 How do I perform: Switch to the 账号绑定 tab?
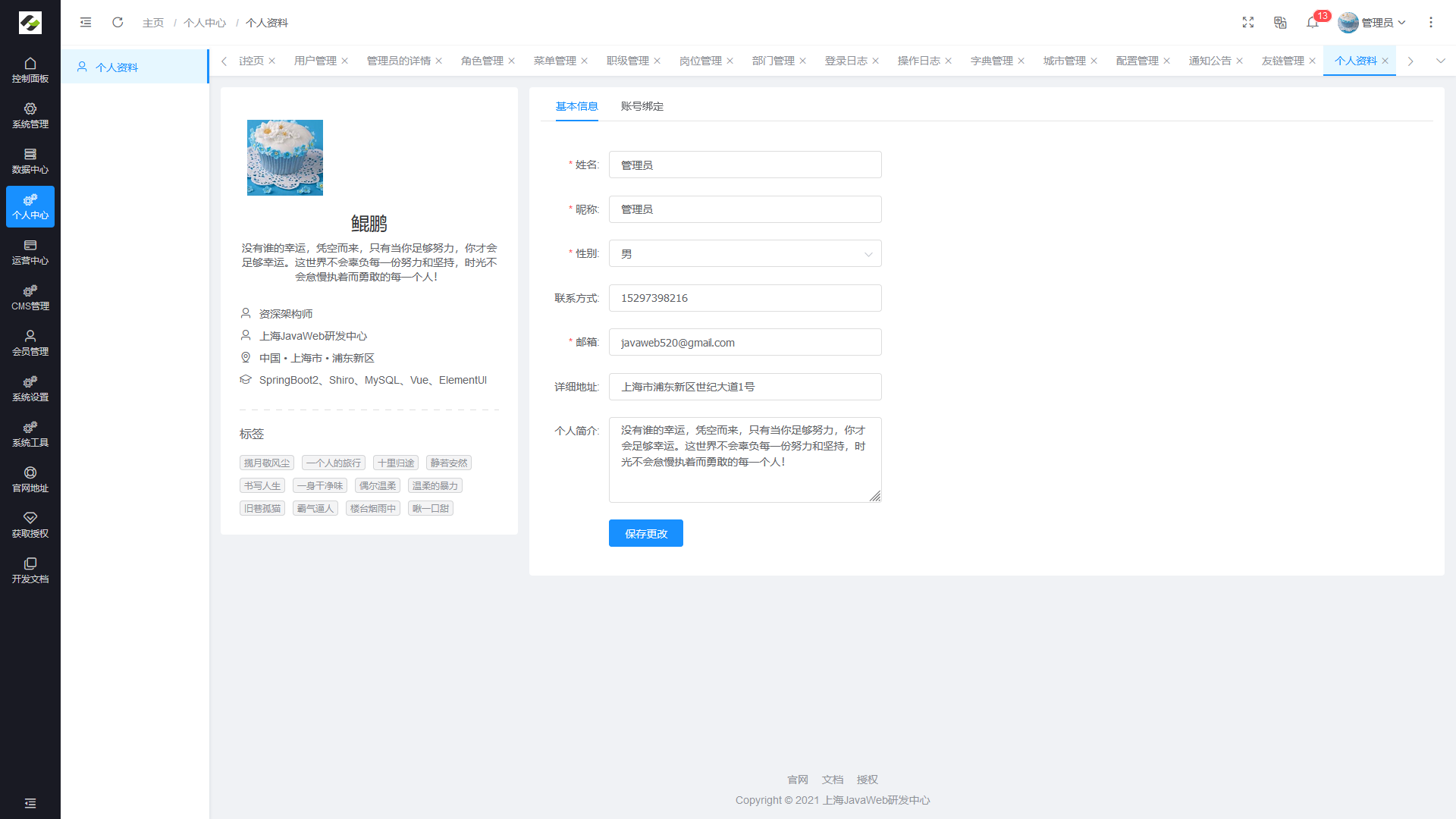pyautogui.click(x=642, y=106)
